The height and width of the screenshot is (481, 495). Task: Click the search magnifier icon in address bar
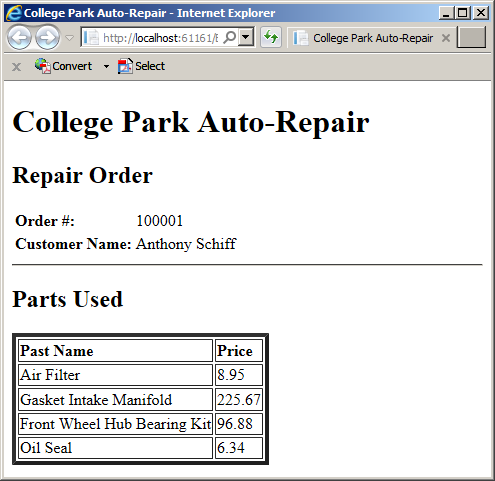point(229,37)
